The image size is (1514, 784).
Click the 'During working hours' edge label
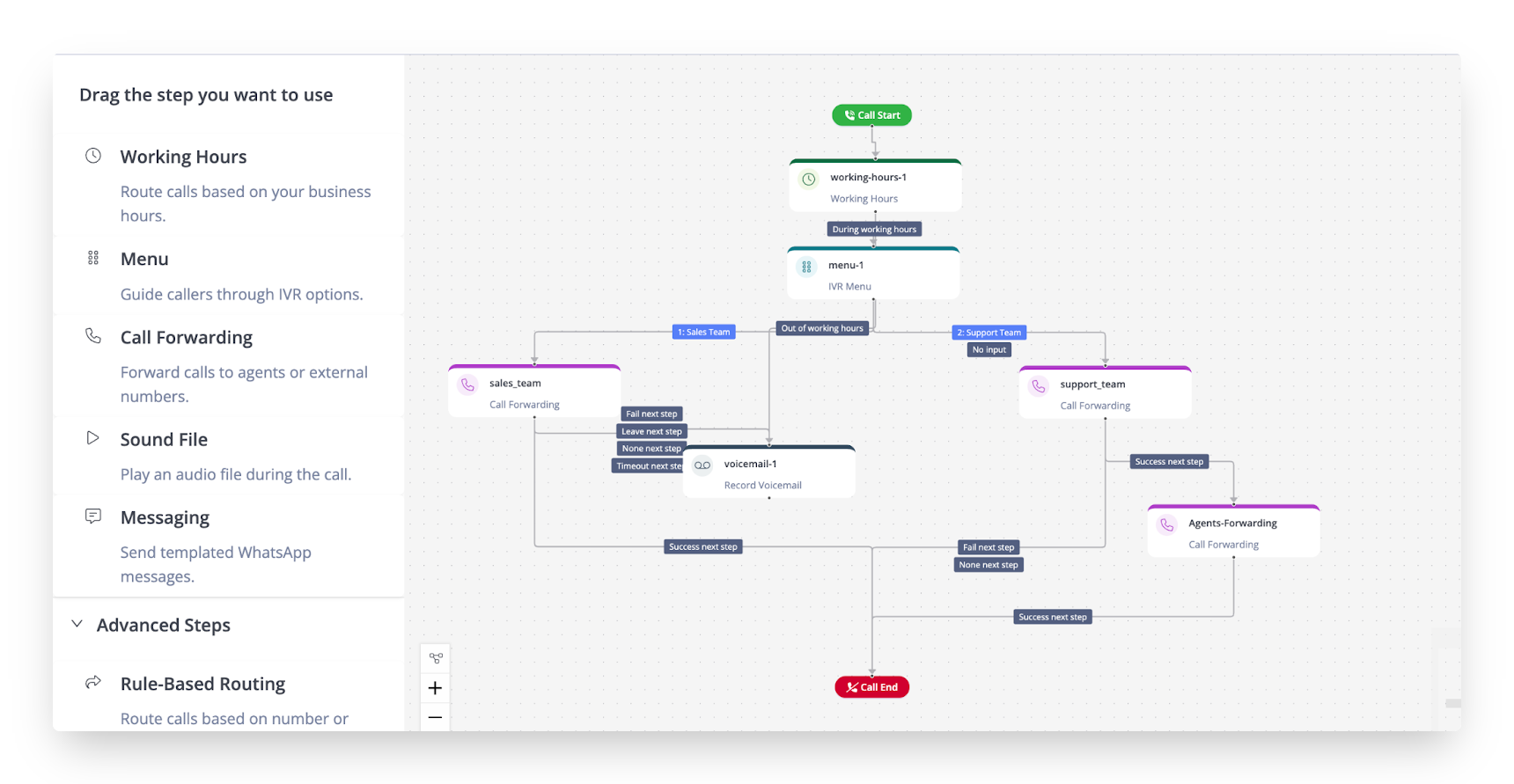click(x=874, y=230)
